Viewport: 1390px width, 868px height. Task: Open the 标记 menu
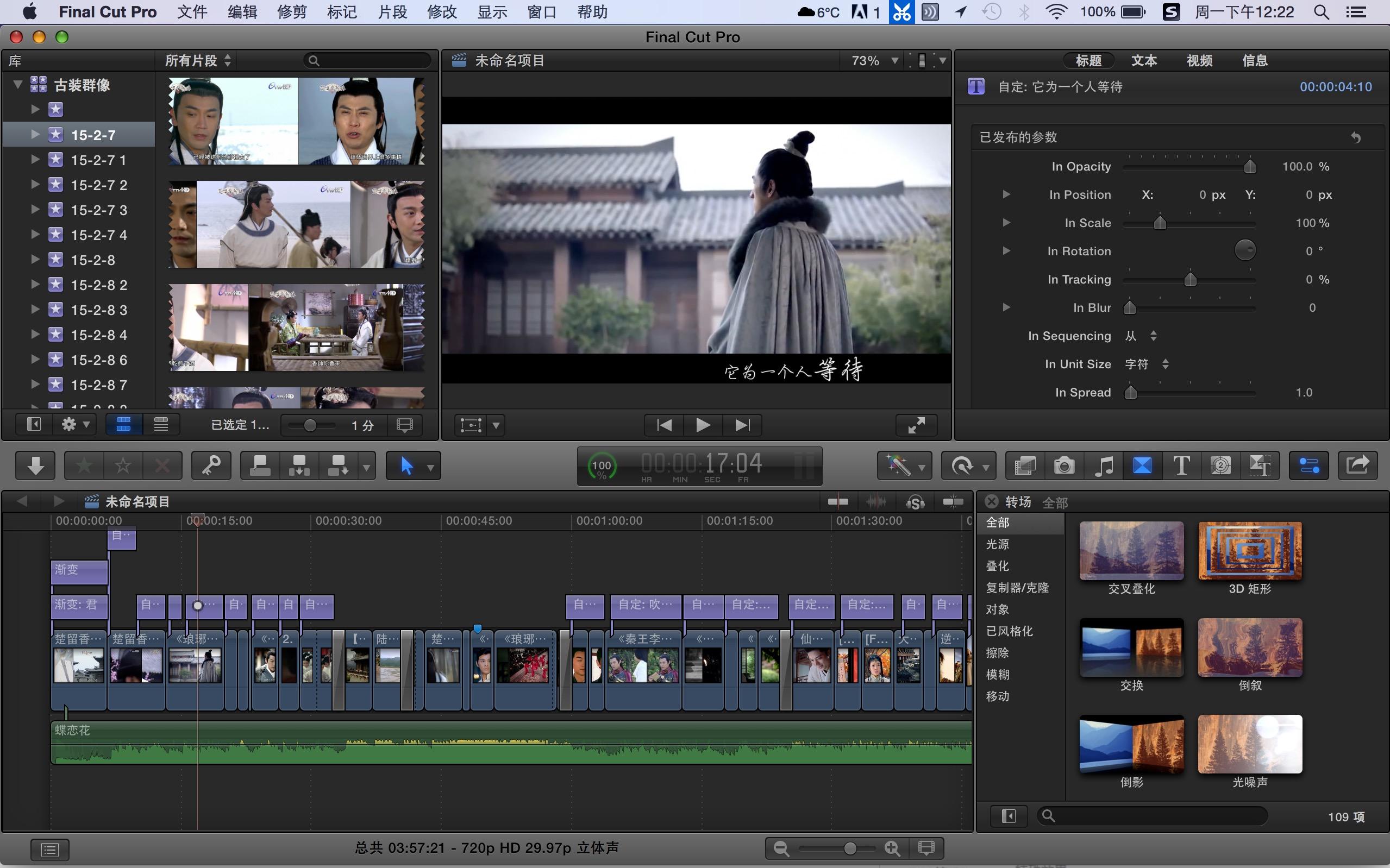pyautogui.click(x=342, y=12)
